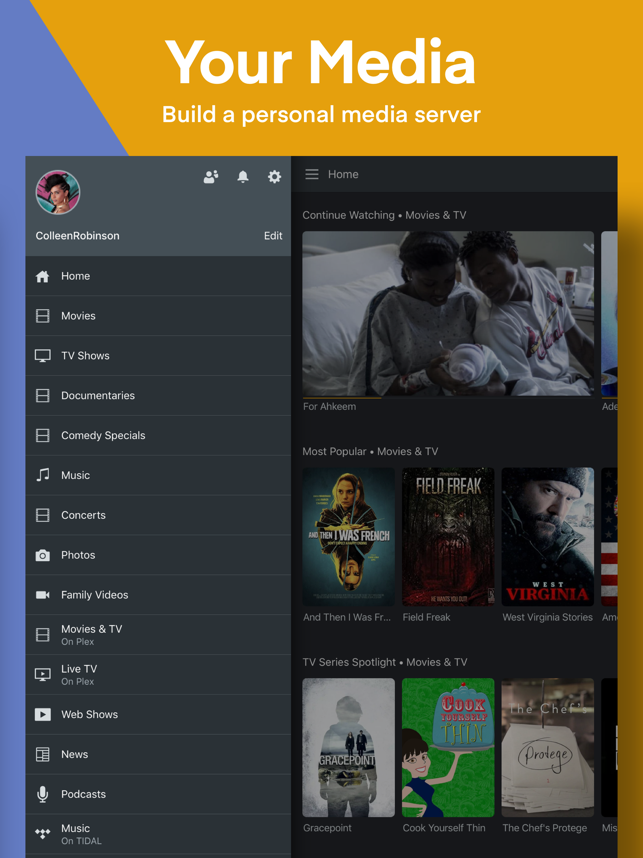
Task: Click The Chef's Protege title text
Action: [x=544, y=828]
